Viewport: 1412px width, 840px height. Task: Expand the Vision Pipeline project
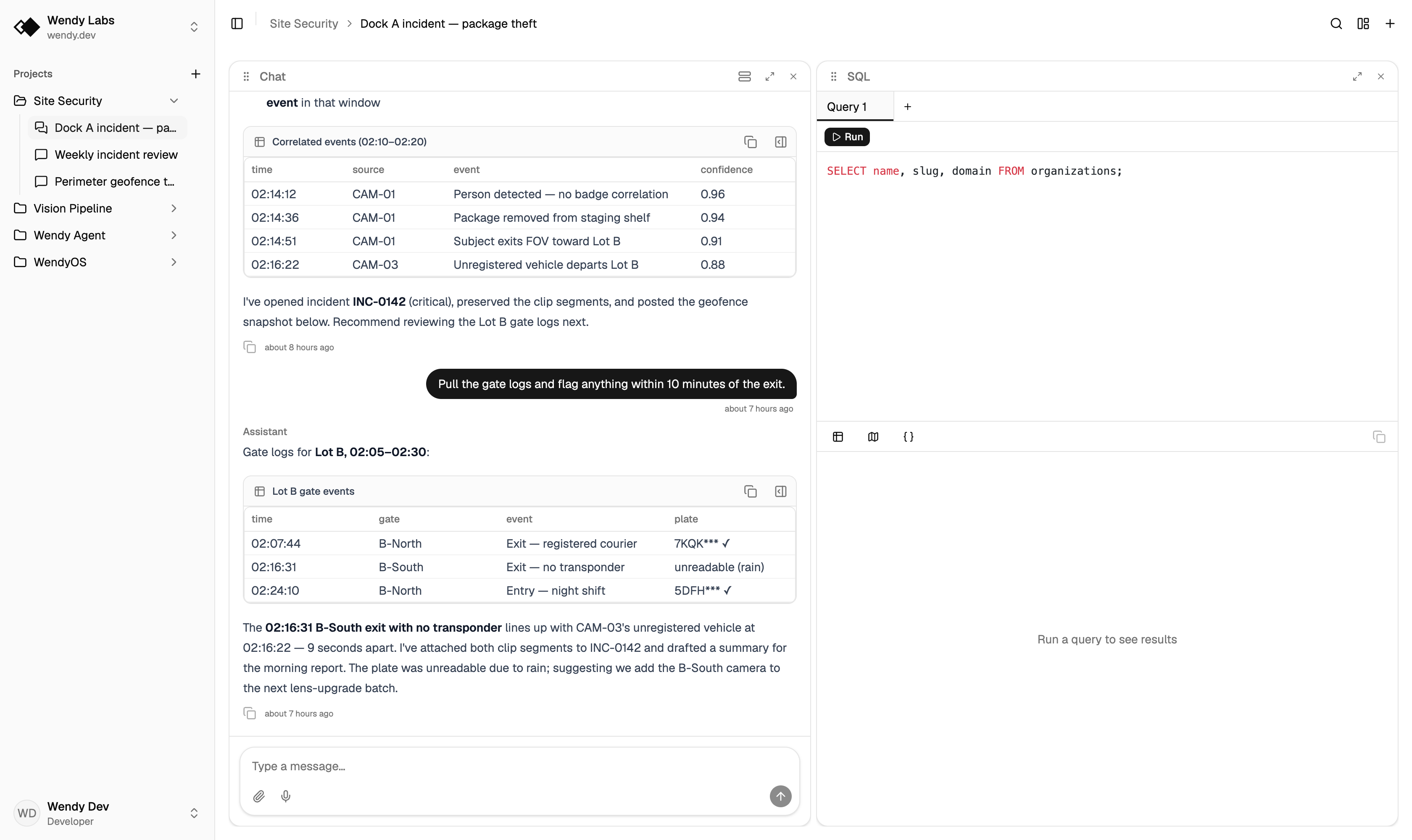174,208
